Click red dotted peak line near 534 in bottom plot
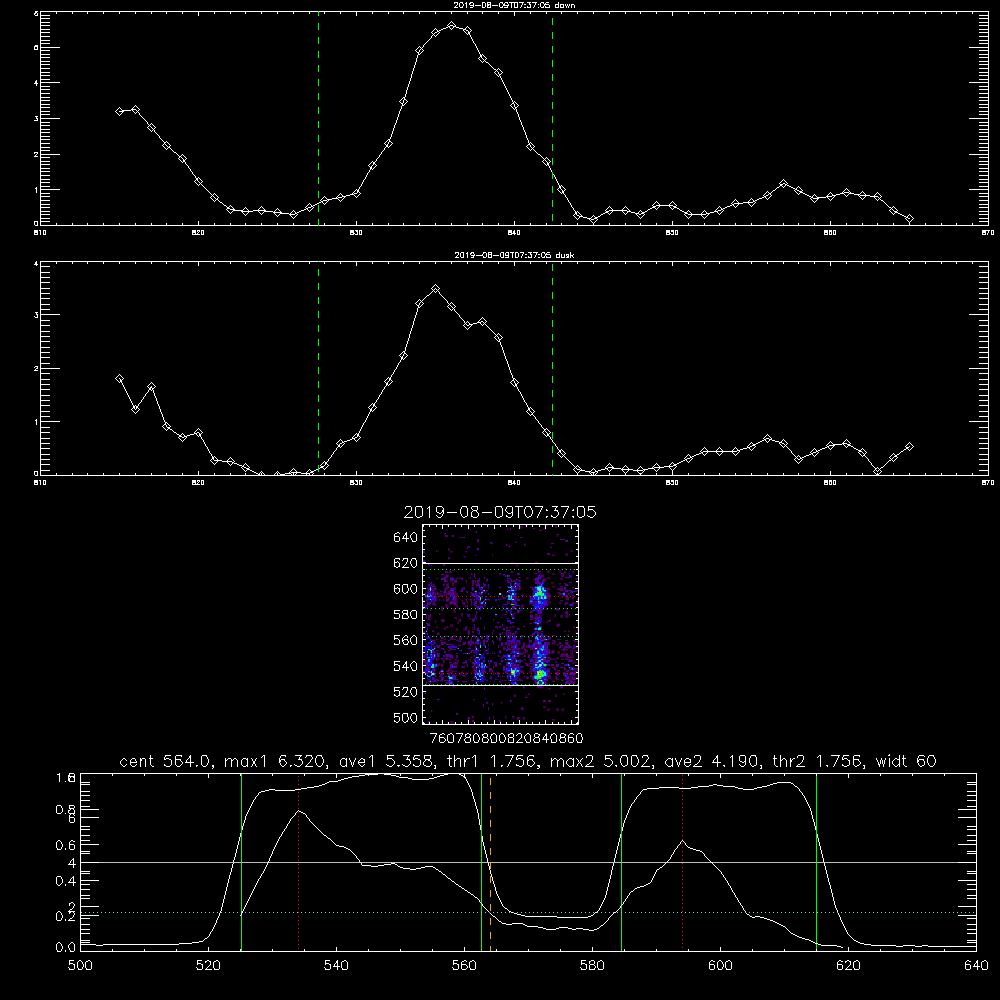 coord(298,863)
